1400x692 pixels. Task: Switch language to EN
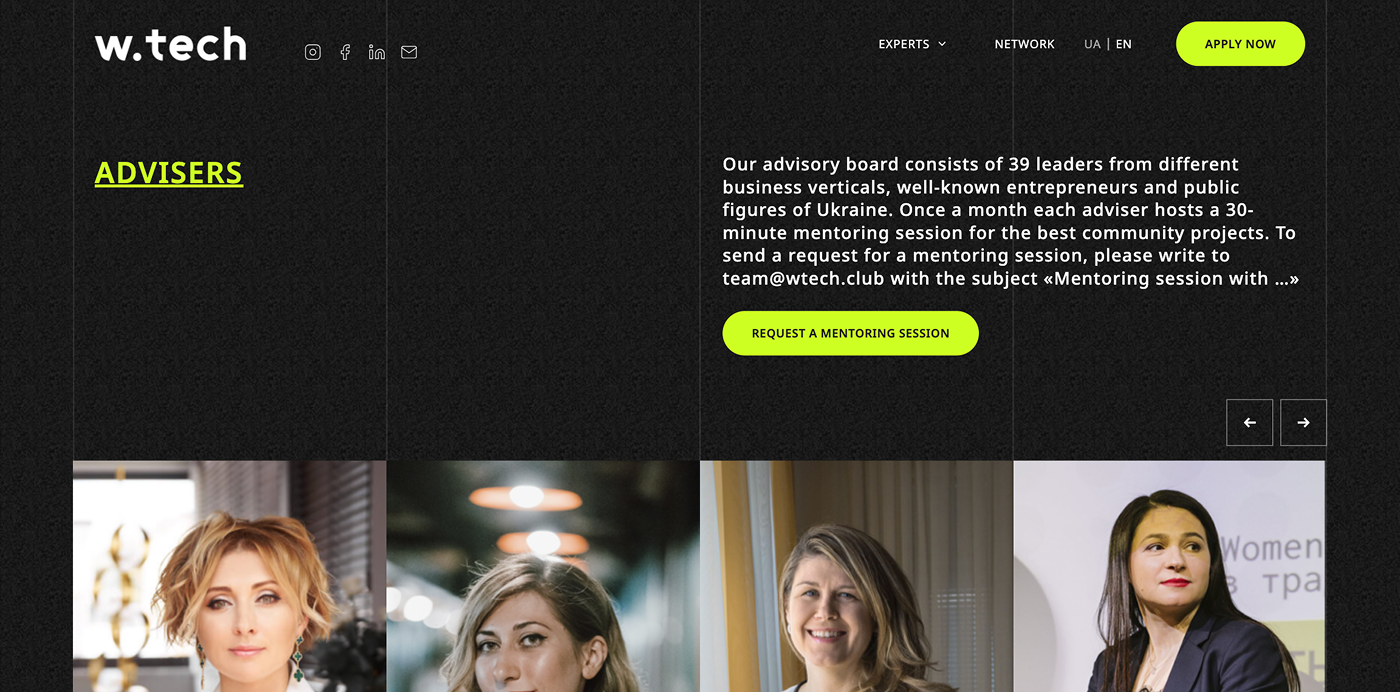[x=1124, y=44]
